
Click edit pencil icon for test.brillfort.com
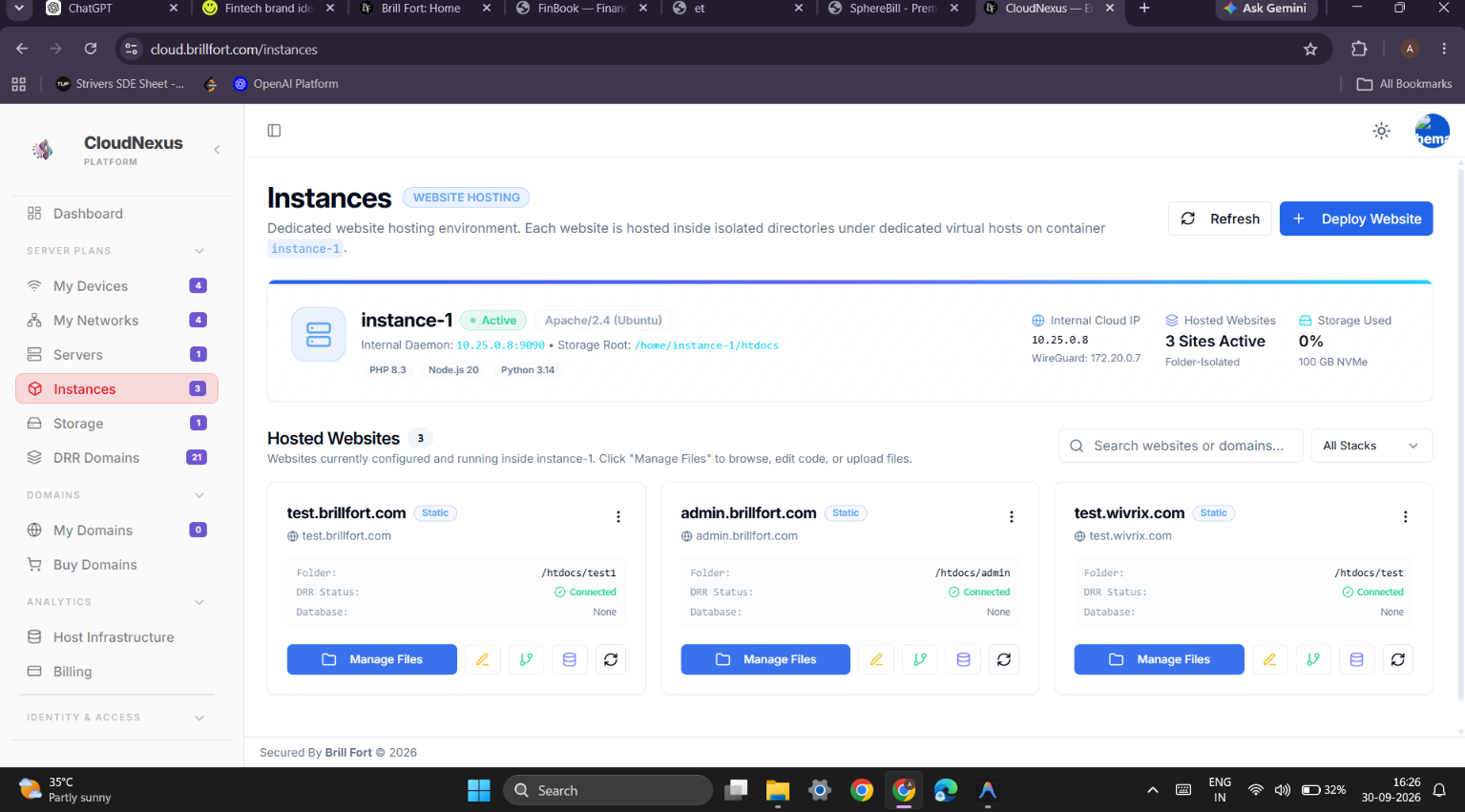pyautogui.click(x=482, y=659)
